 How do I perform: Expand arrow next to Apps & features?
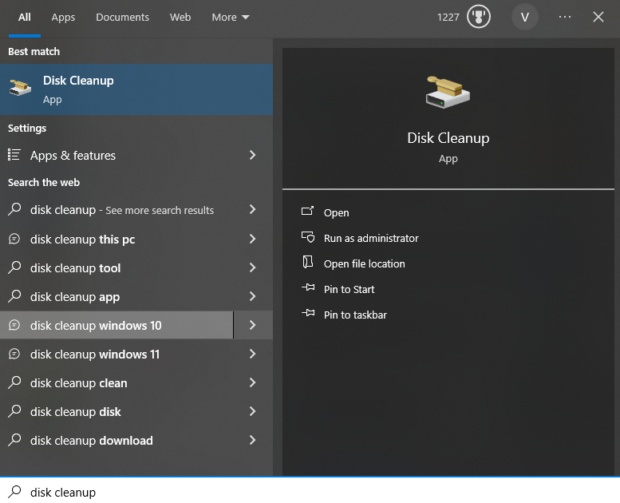252,155
